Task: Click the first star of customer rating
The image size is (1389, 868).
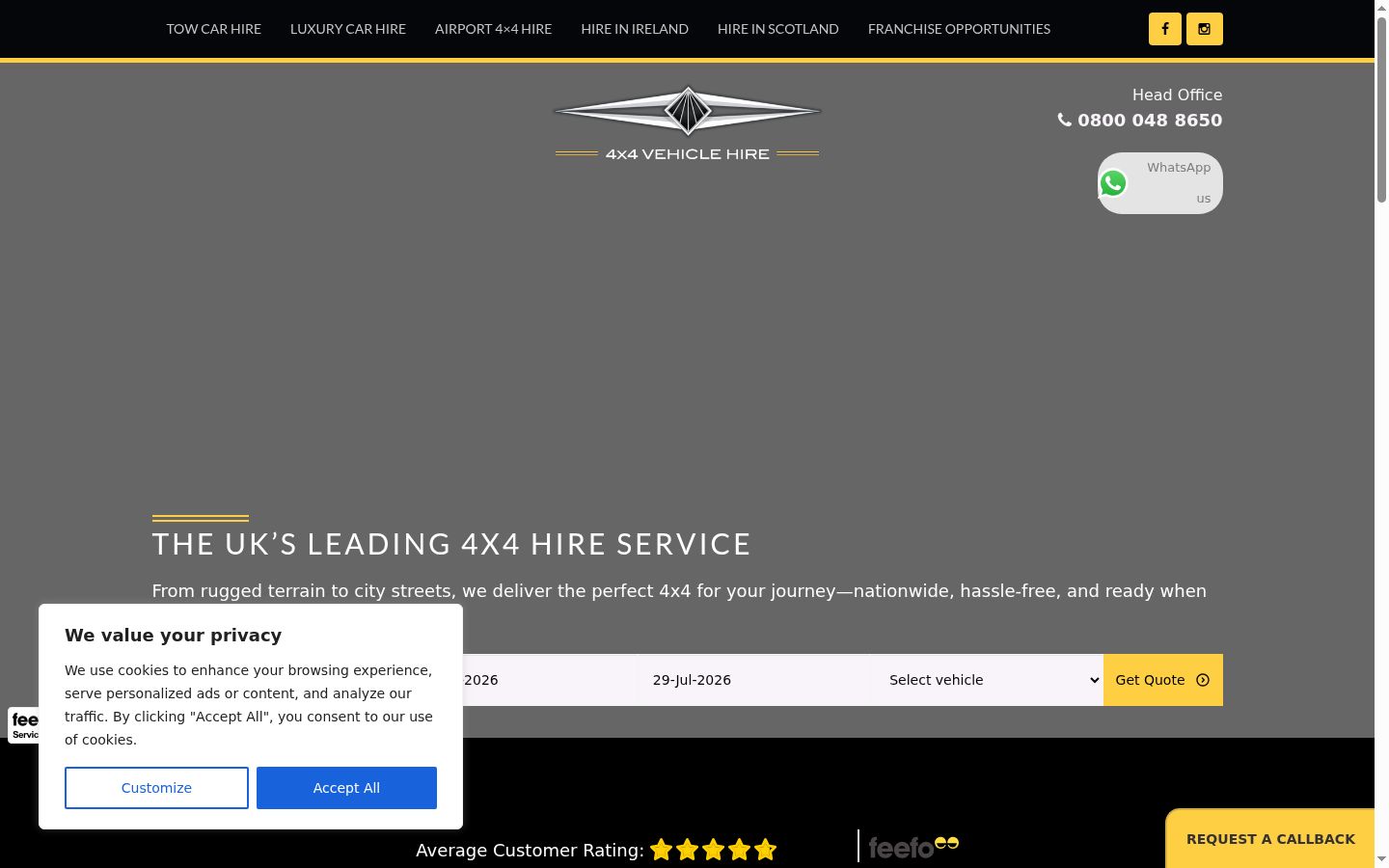Action: coord(661,850)
